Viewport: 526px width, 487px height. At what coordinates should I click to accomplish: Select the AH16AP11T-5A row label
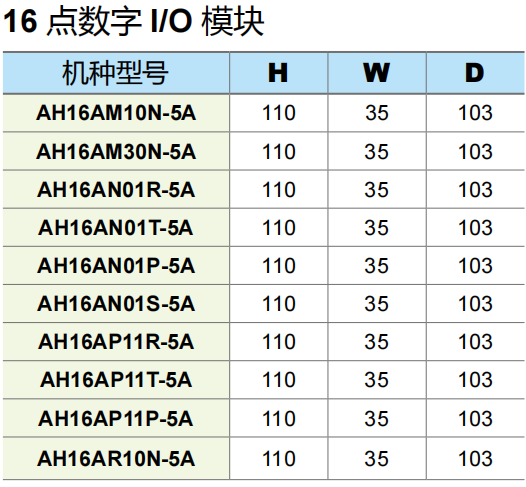(x=116, y=380)
